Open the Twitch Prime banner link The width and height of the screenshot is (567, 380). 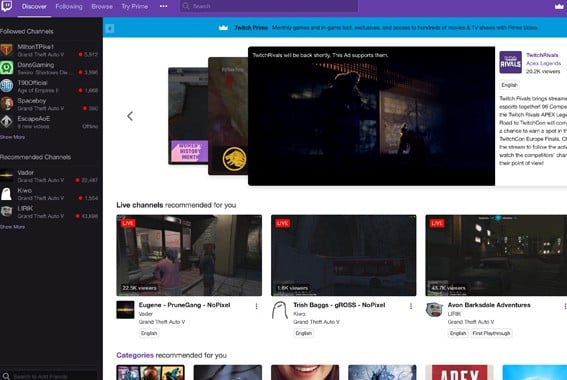[x=386, y=27]
